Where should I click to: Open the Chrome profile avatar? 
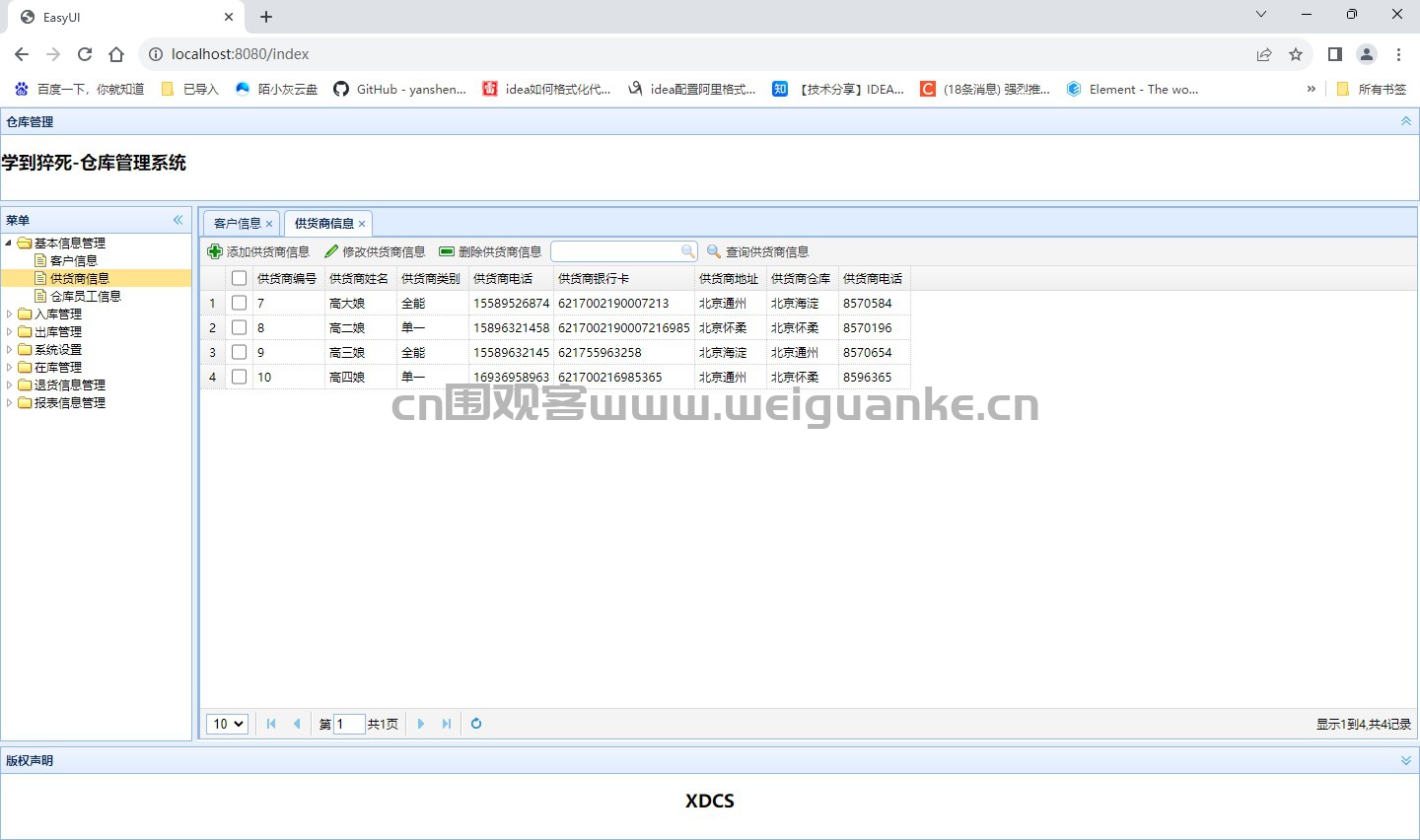coord(1367,54)
